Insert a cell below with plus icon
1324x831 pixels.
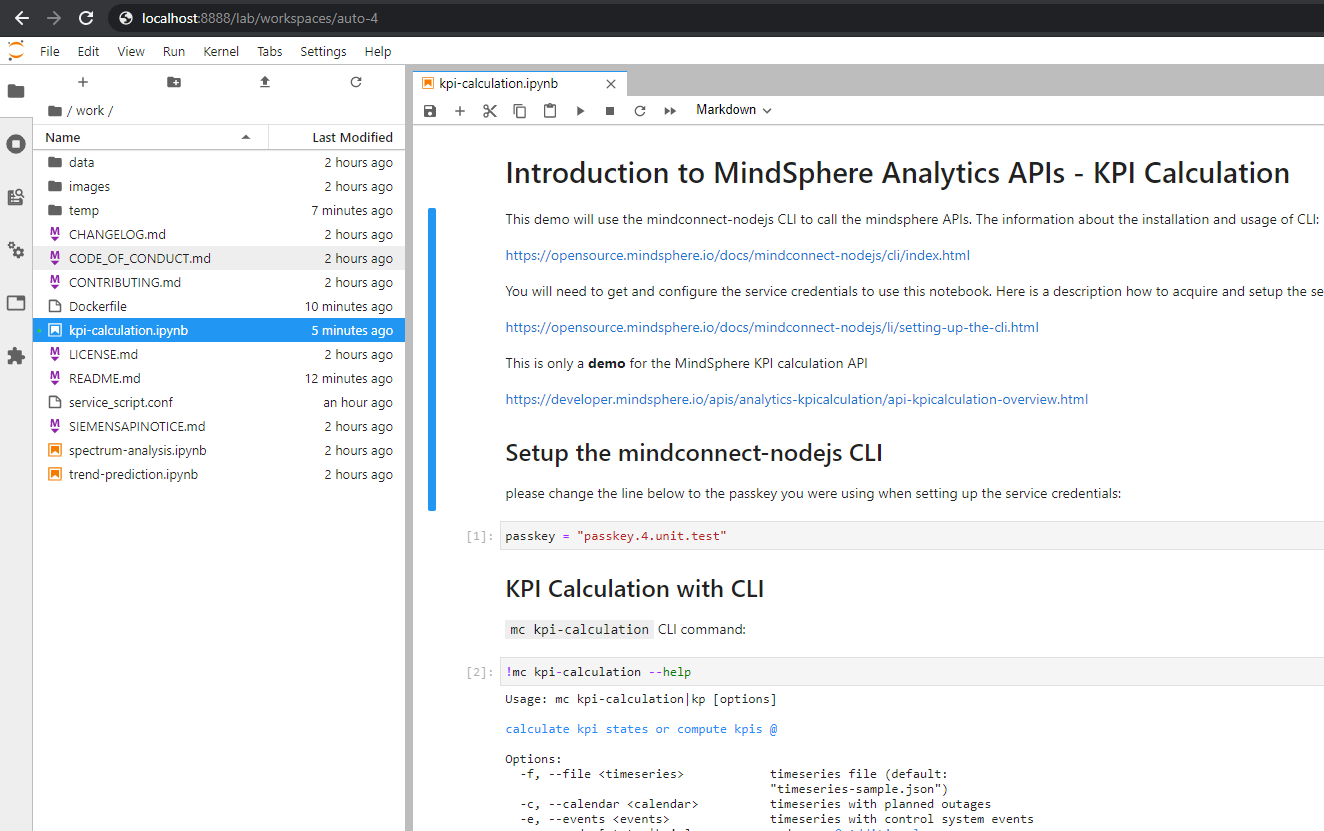coord(460,111)
